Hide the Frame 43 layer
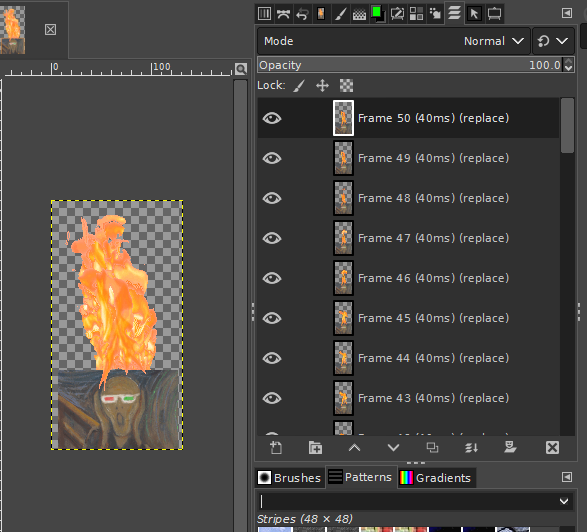Viewport: 587px width, 532px height. pyautogui.click(x=272, y=398)
